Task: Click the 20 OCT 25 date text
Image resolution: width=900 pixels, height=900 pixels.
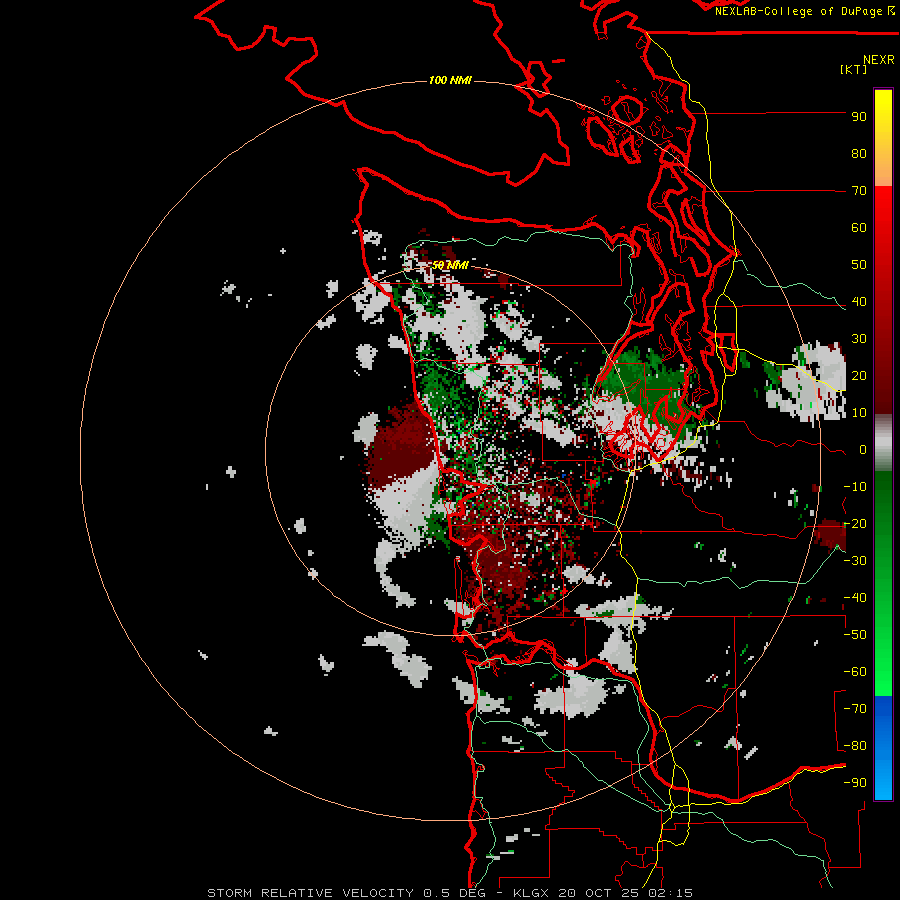Action: (x=599, y=893)
